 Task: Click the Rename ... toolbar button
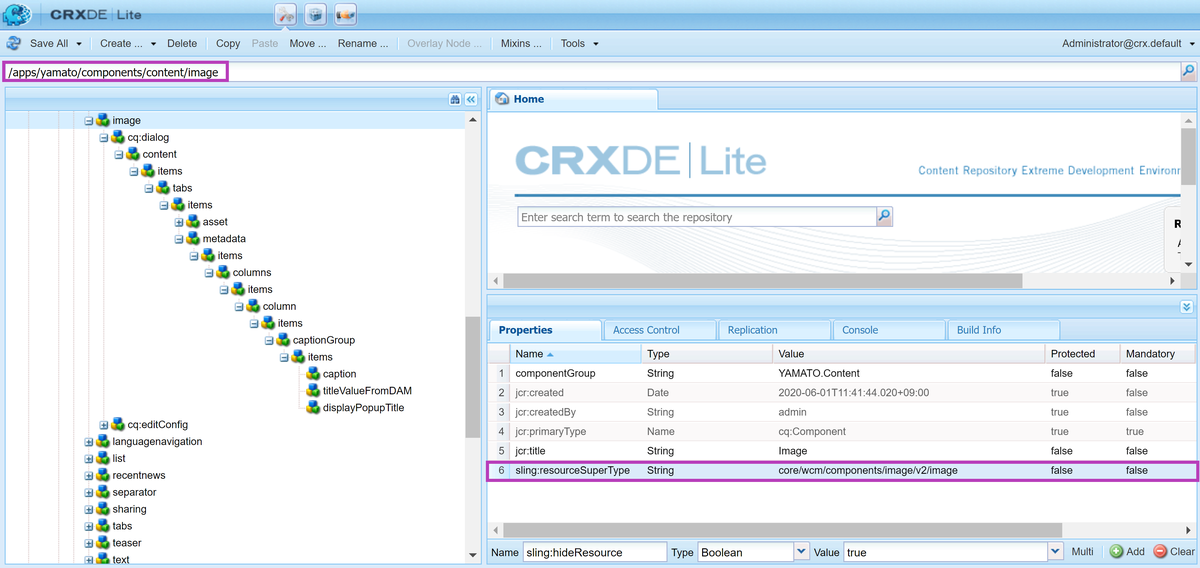[x=363, y=43]
